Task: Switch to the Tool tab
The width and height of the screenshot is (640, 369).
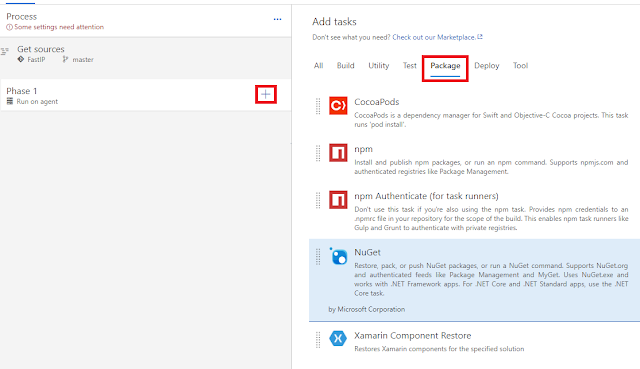Action: pos(520,66)
